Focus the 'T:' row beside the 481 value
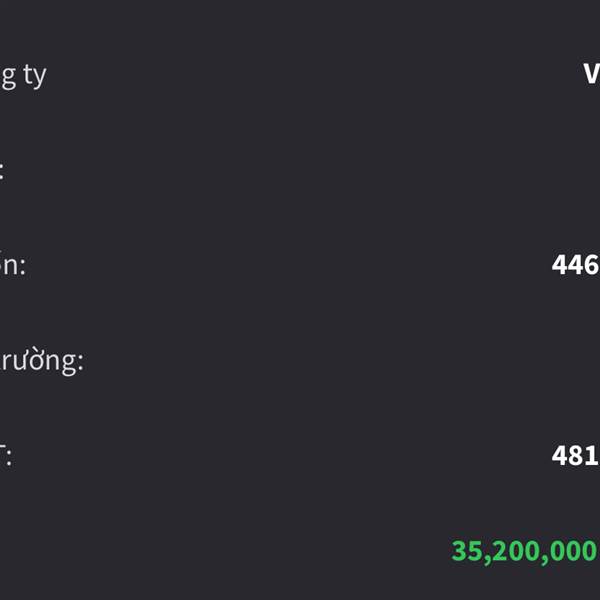 coord(6,456)
